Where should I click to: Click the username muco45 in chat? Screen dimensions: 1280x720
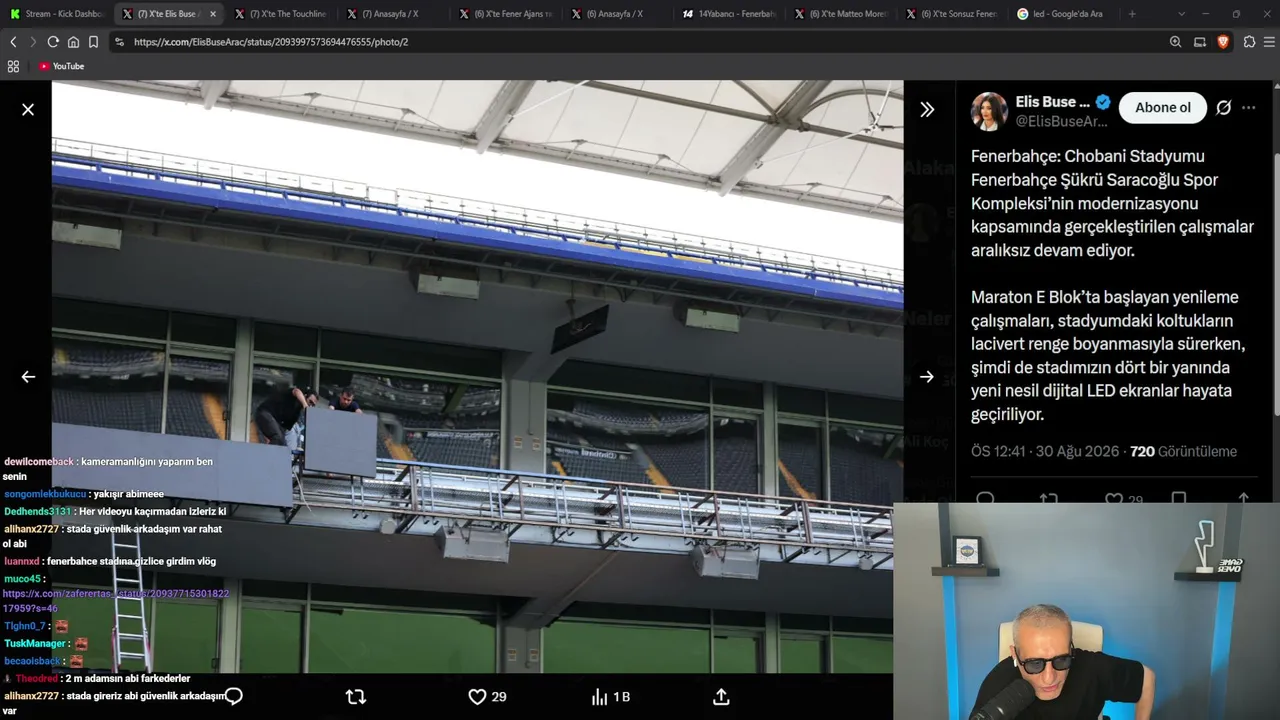(22, 579)
